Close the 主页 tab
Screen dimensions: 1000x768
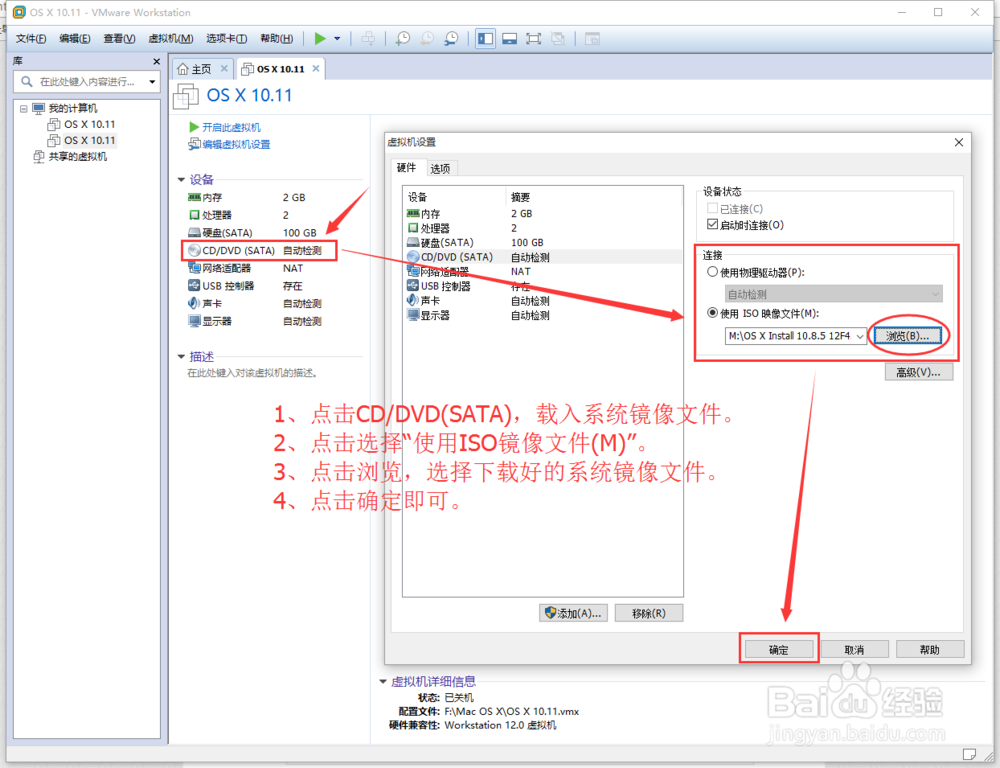coord(224,68)
